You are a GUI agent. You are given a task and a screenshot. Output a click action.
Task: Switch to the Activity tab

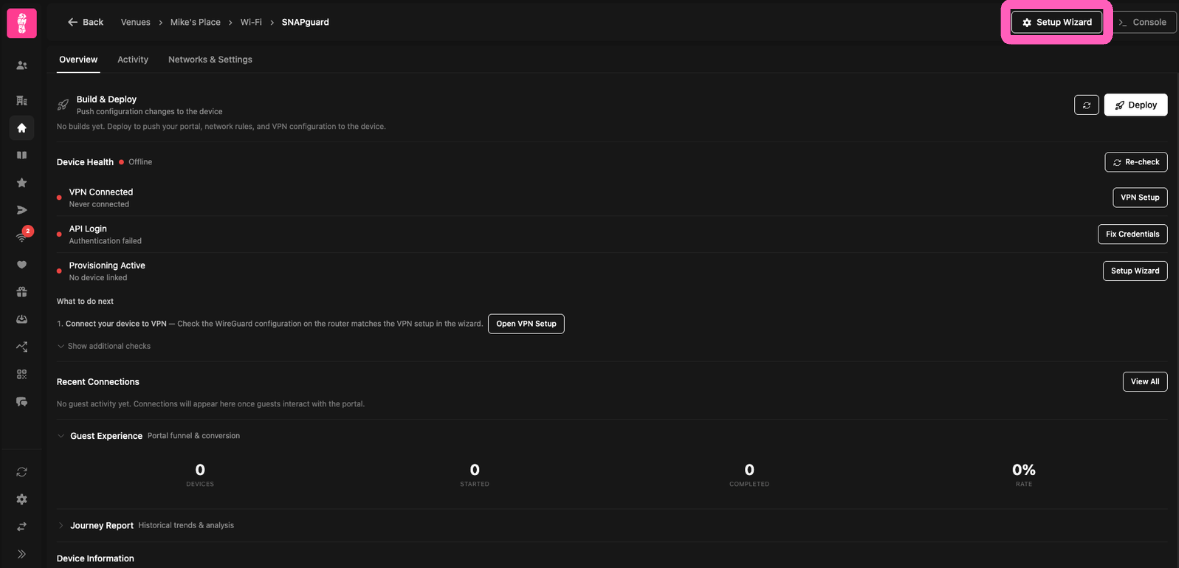pyautogui.click(x=133, y=60)
